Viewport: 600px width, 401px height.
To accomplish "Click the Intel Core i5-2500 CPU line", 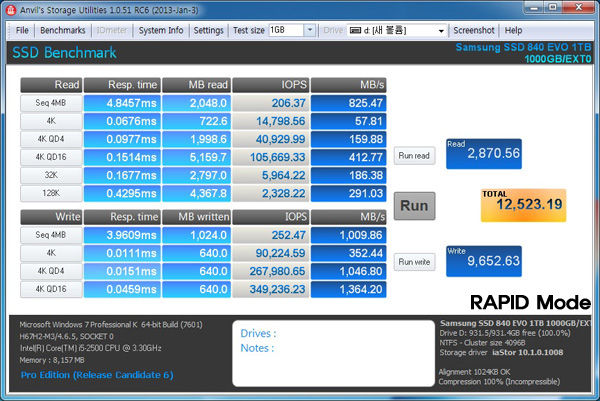I will click(x=90, y=348).
